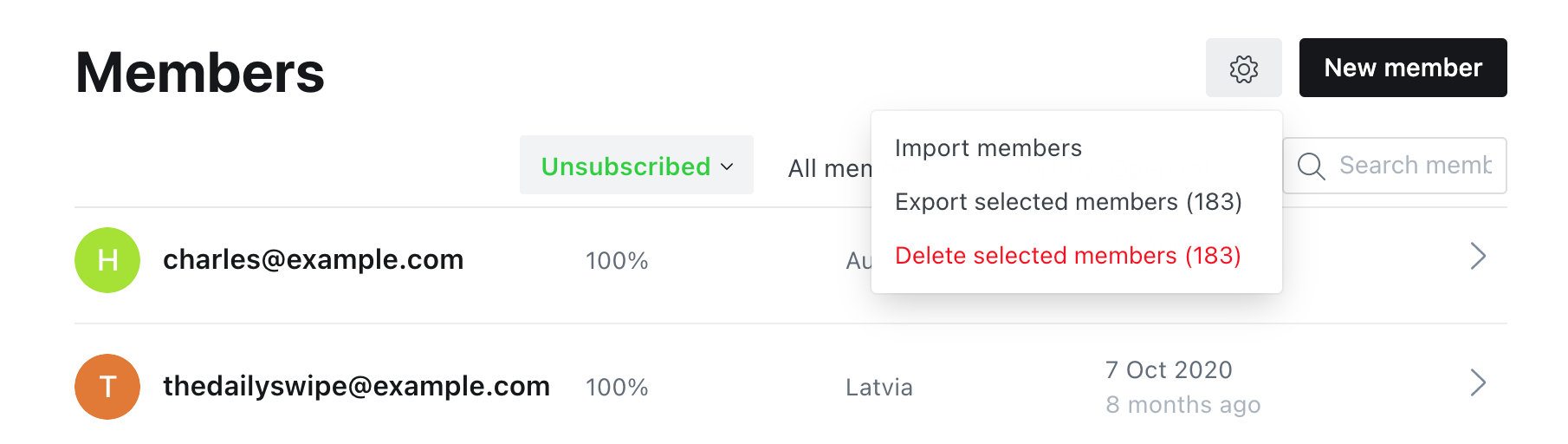Open the gear settings menu
This screenshot has height=444, width=1568.
coord(1243,68)
